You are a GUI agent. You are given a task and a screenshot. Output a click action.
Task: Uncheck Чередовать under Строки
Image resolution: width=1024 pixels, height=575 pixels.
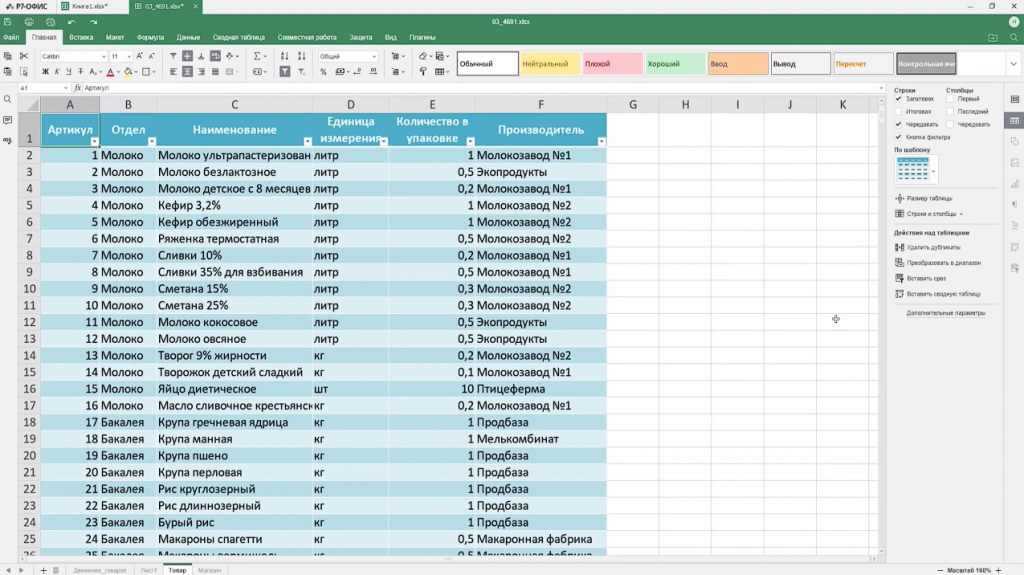point(898,124)
